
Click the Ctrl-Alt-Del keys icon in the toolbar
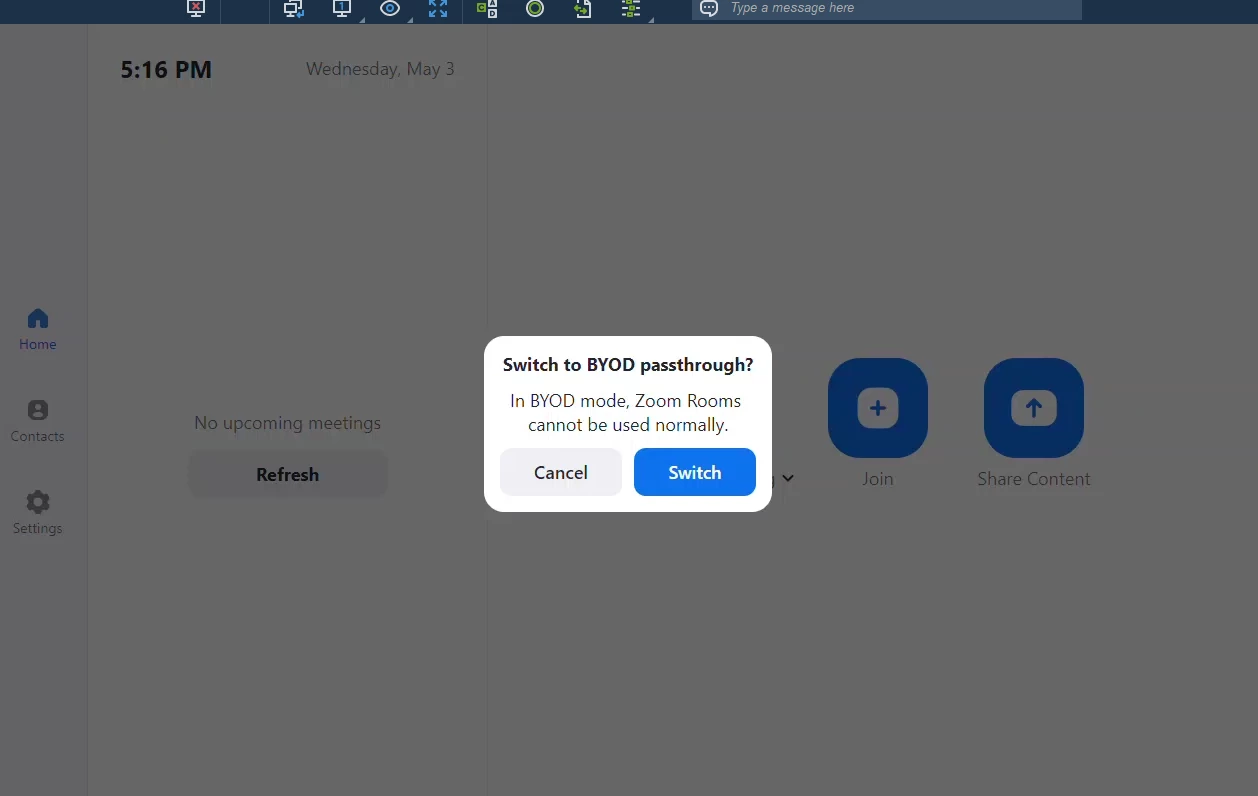pos(487,8)
